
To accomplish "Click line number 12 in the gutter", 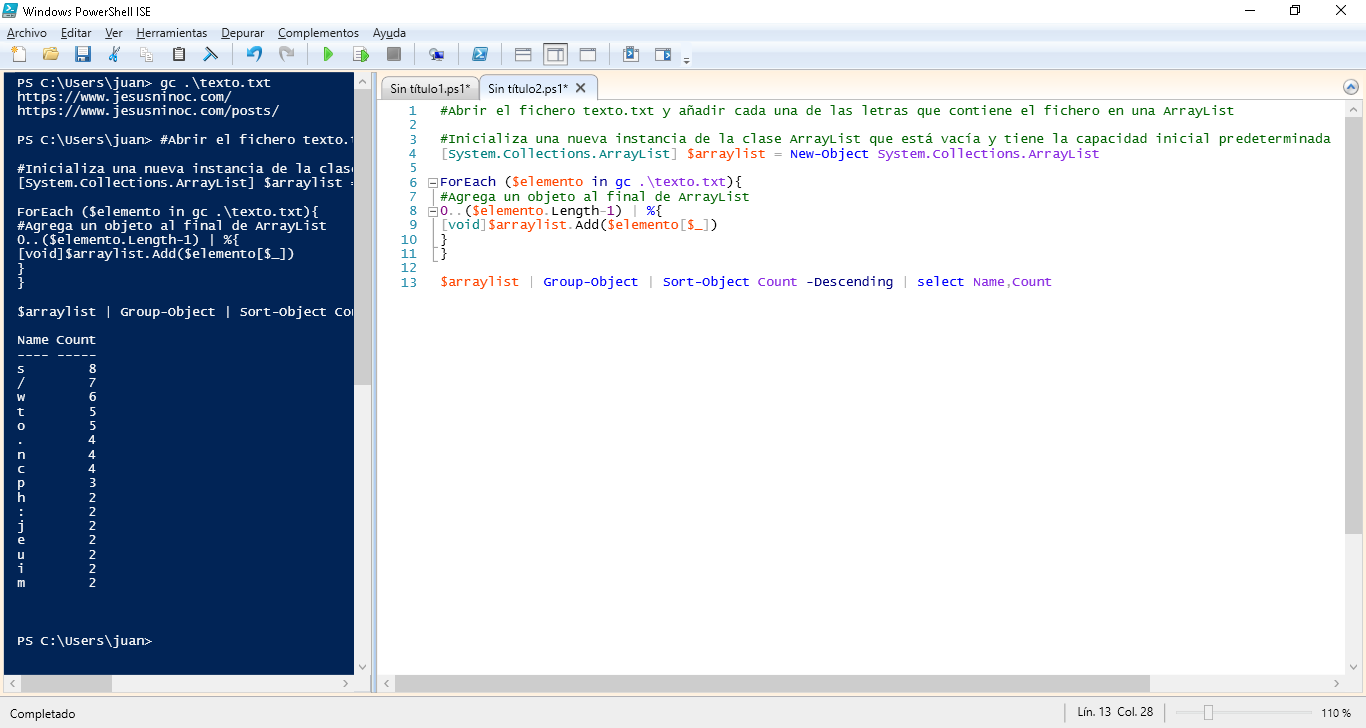I will (x=408, y=268).
